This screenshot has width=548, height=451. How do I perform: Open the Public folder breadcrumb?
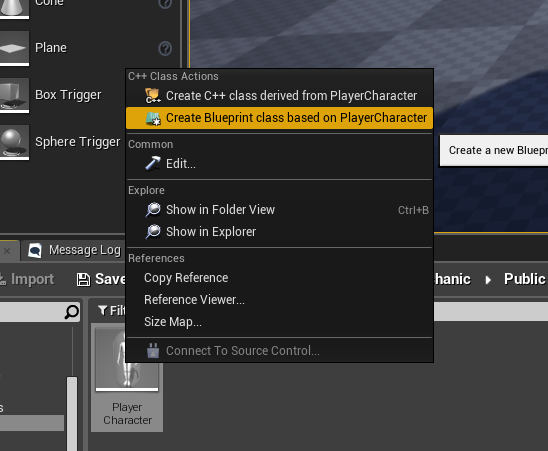pos(524,279)
